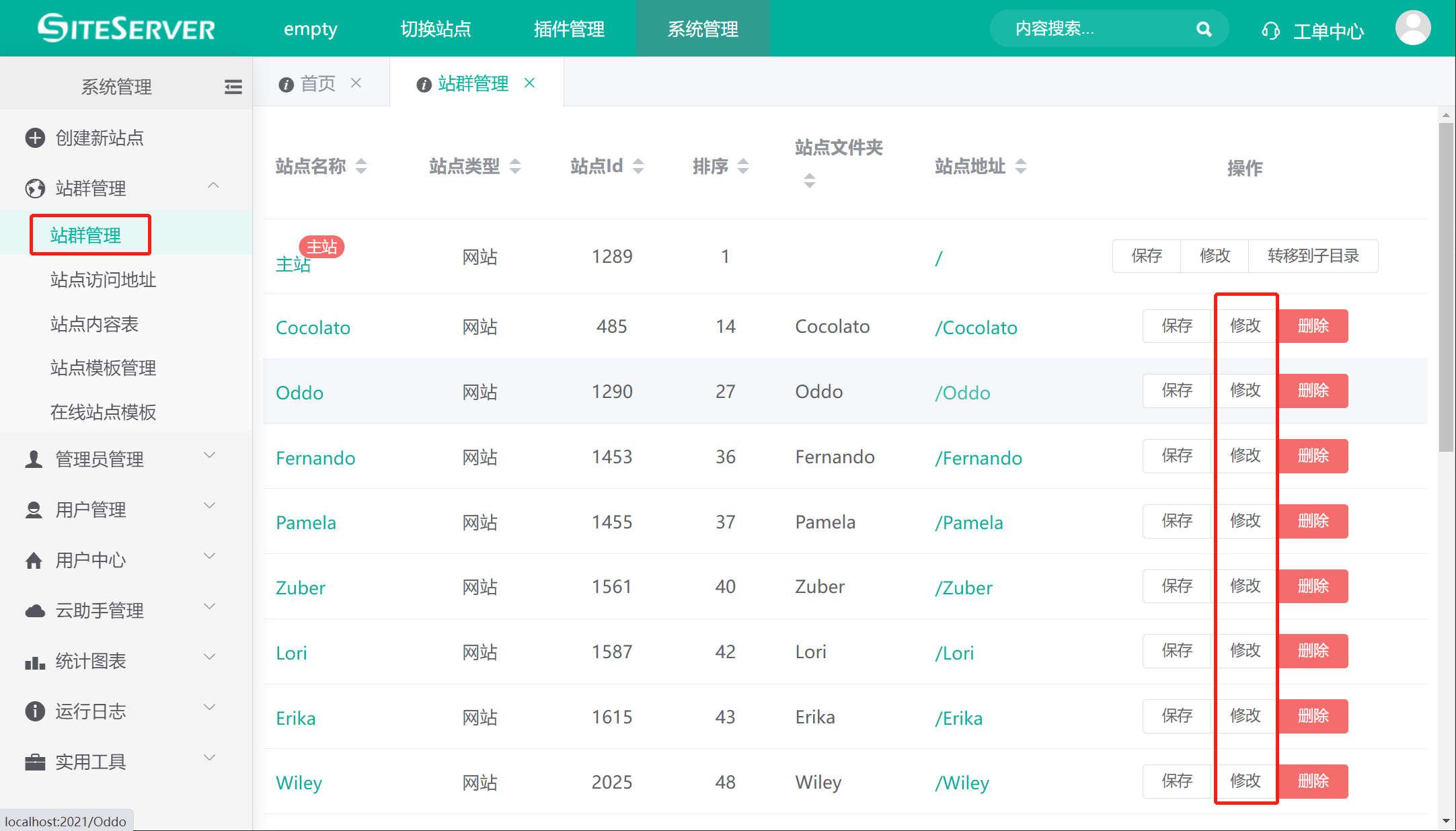Close the 站群管理 tab
The height and width of the screenshot is (831, 1456).
530,83
